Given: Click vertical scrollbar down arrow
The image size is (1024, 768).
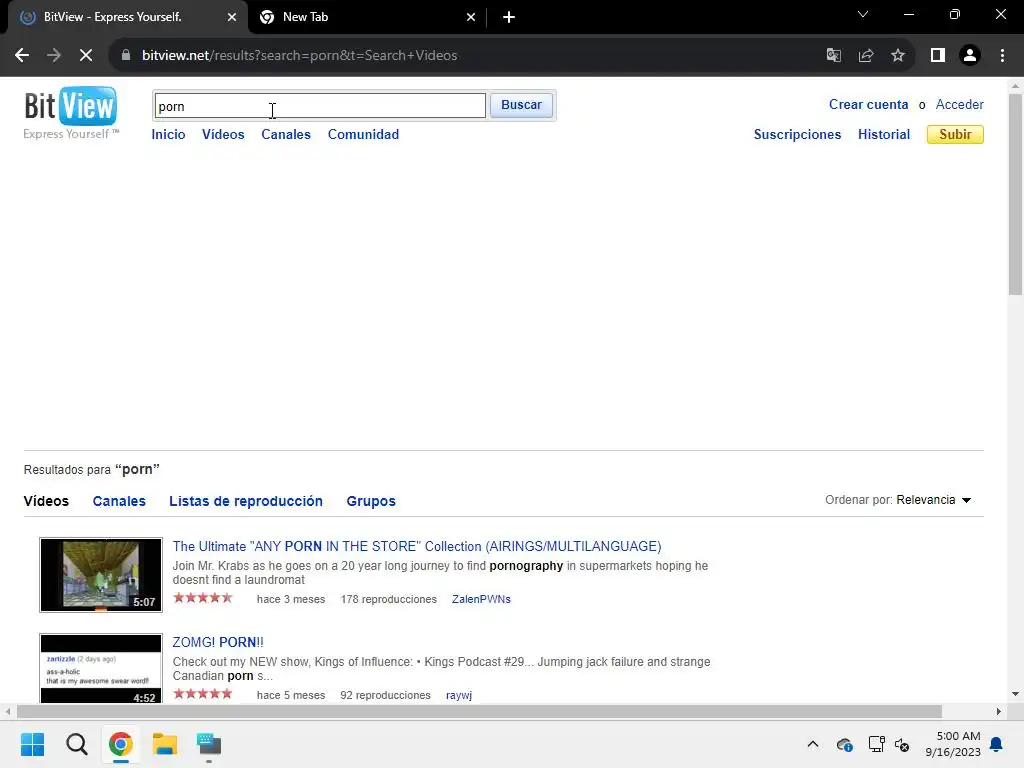Looking at the screenshot, I should tap(1015, 694).
